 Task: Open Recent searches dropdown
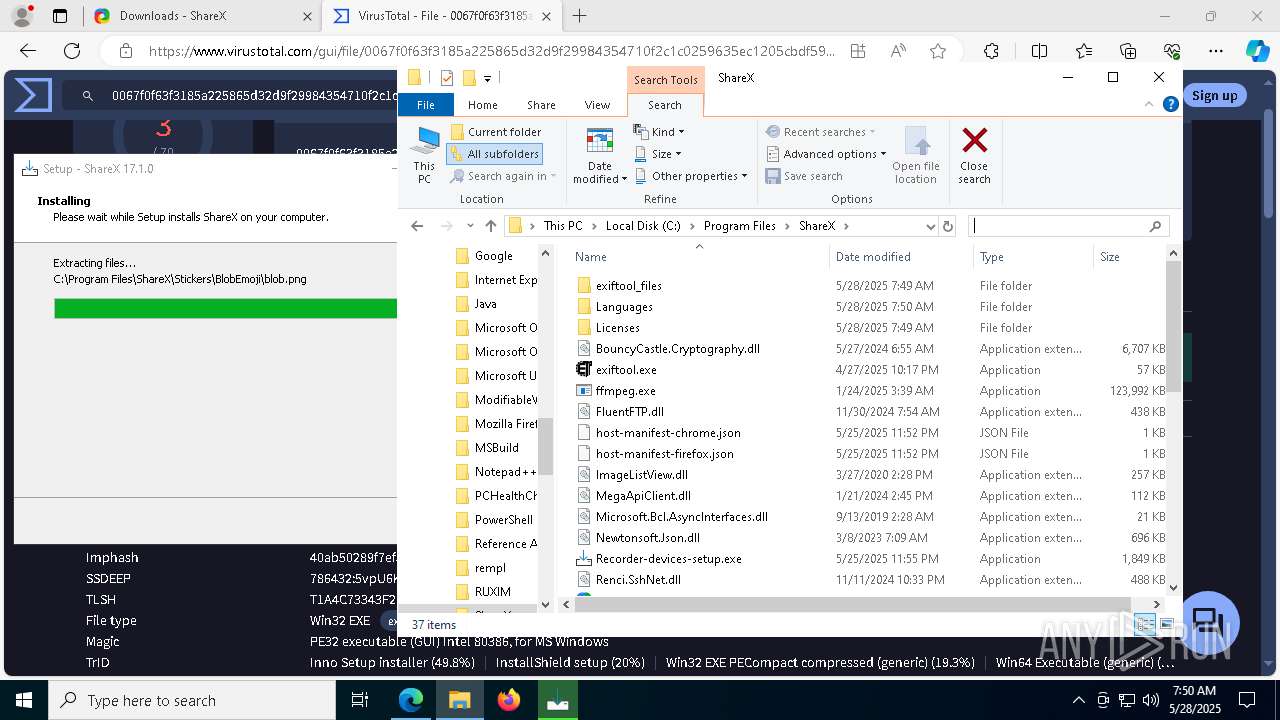pos(821,132)
